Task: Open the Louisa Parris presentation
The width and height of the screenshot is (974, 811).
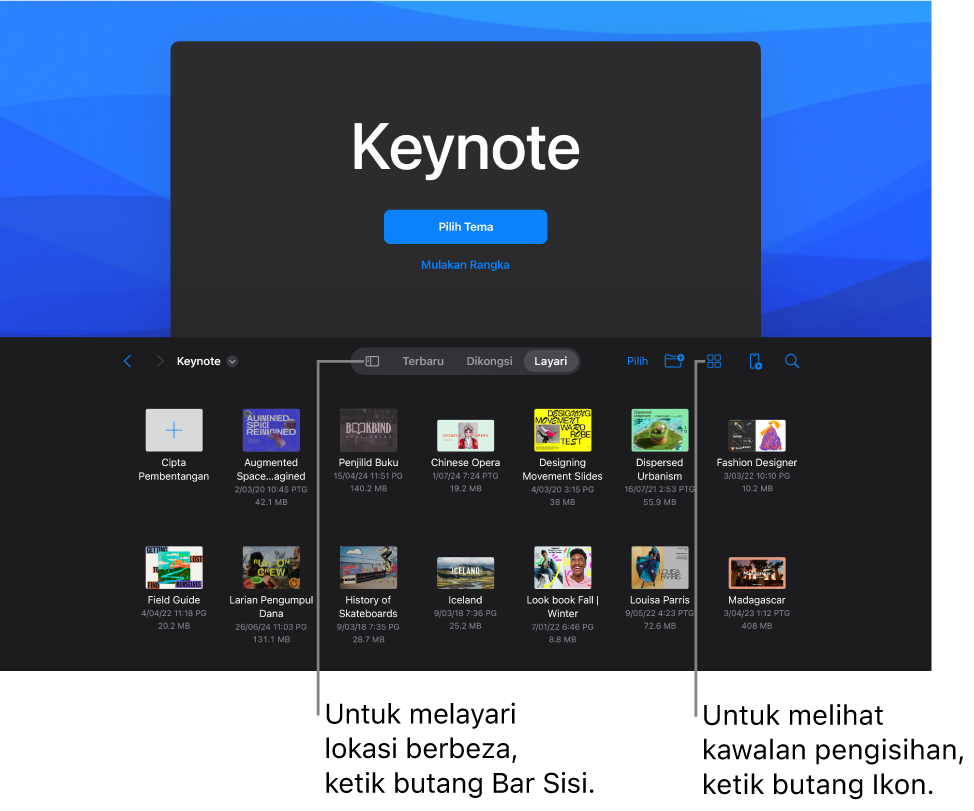Action: click(660, 568)
